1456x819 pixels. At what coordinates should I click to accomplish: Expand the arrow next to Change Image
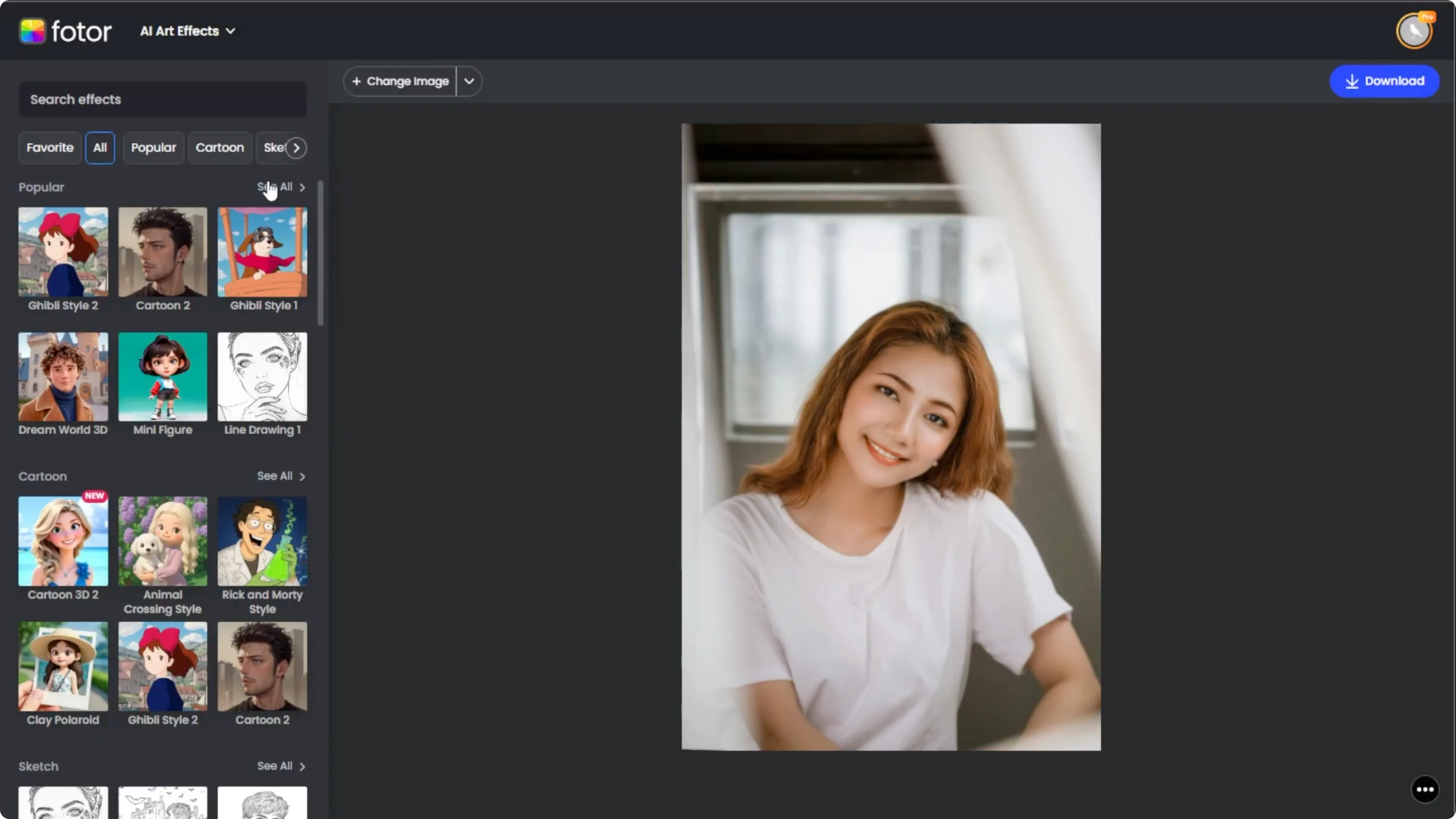pos(469,82)
